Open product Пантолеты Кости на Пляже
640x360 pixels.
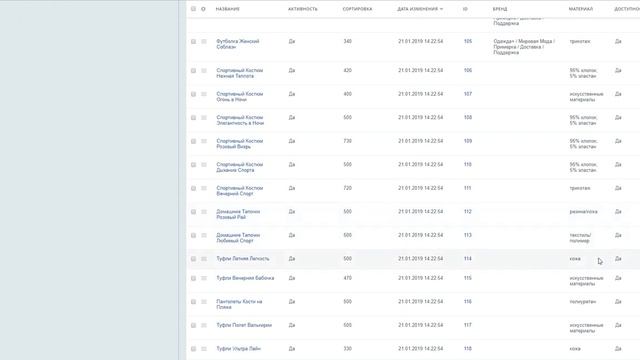tap(239, 304)
